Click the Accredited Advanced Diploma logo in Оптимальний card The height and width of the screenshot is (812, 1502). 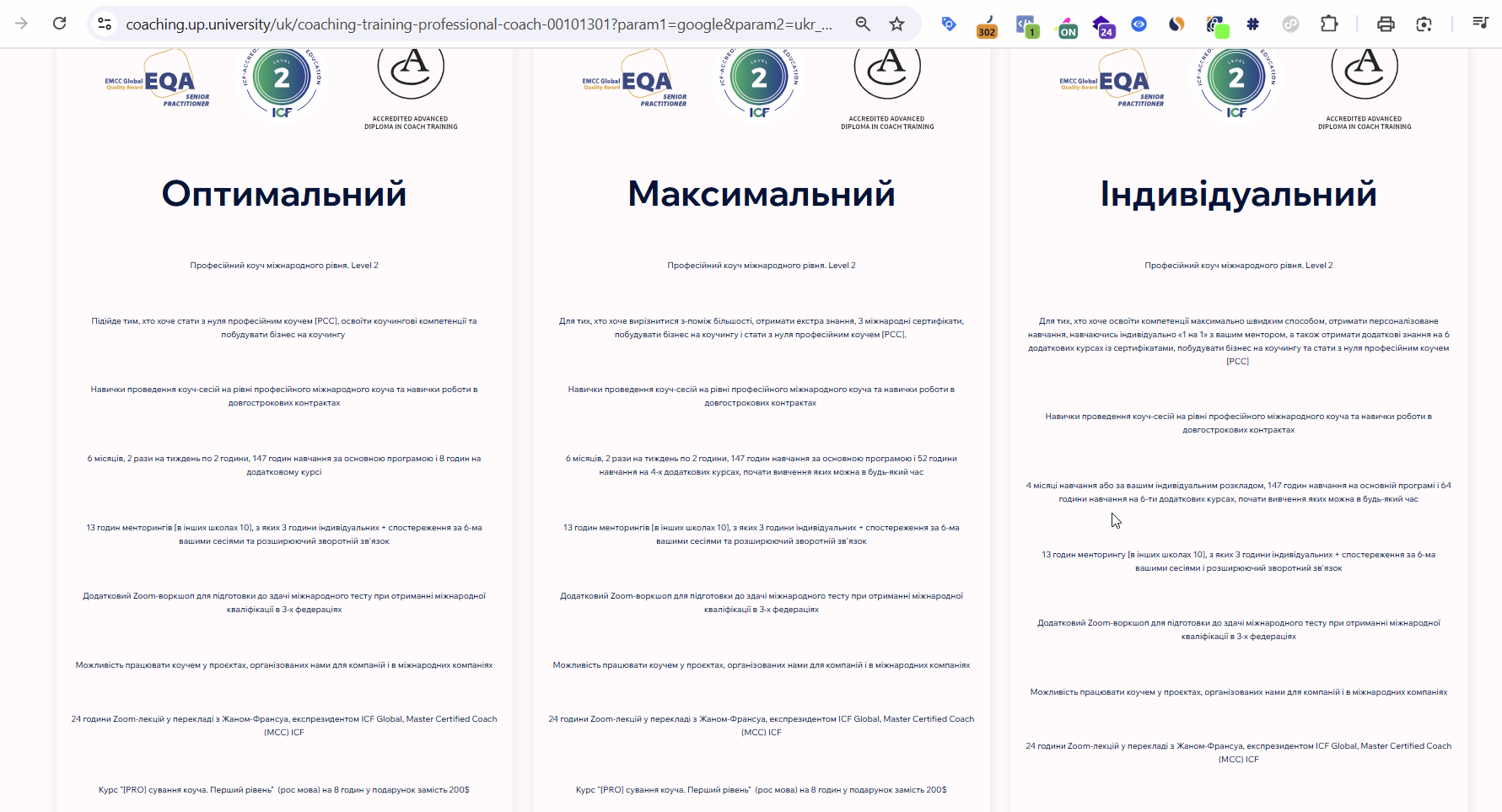tap(411, 89)
